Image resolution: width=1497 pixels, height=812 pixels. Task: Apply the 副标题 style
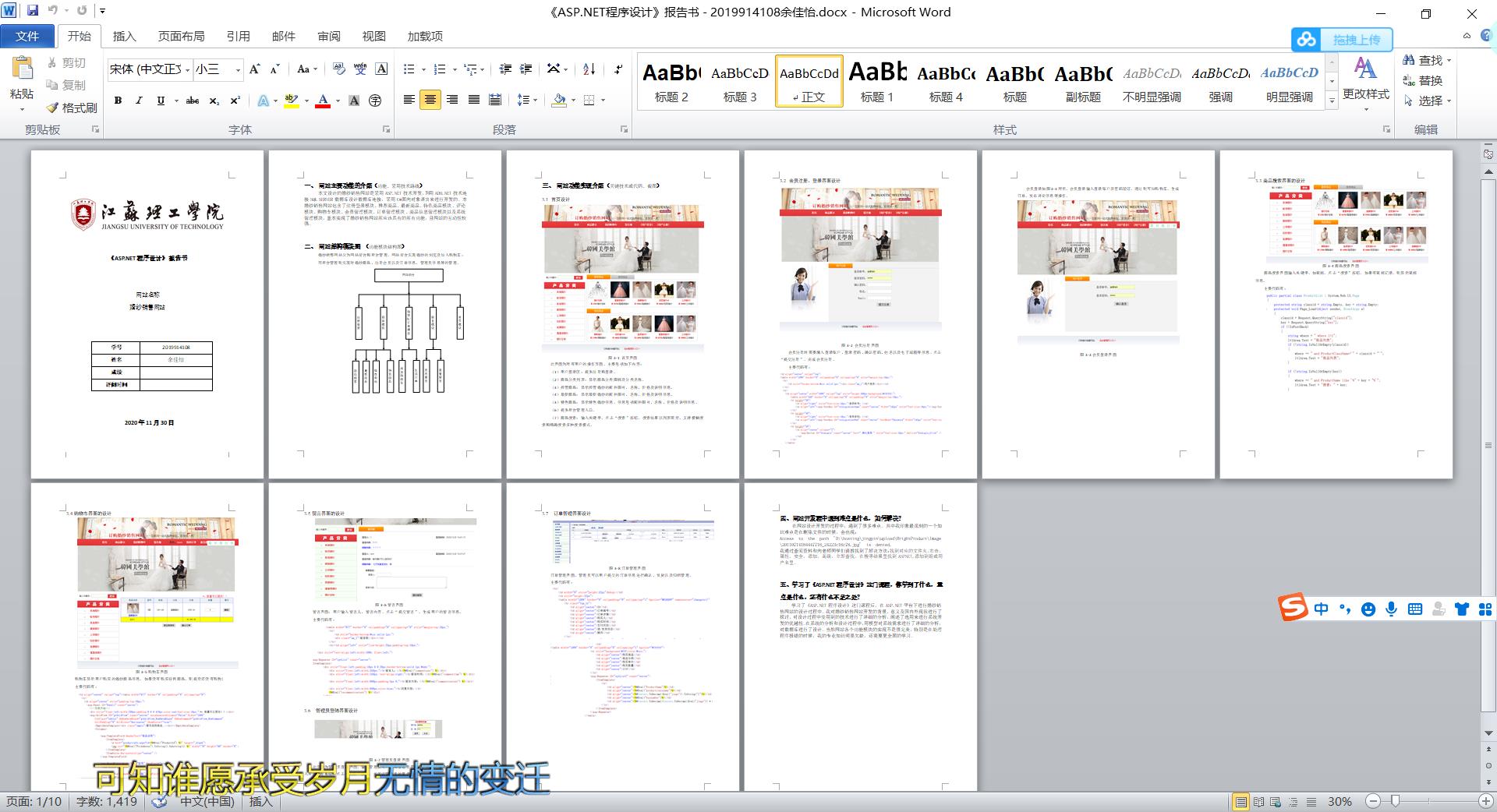pyautogui.click(x=1083, y=82)
